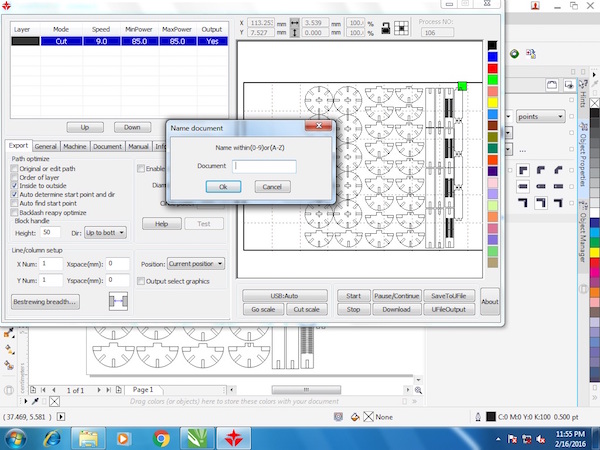
Task: Click the Download button
Action: (397, 309)
